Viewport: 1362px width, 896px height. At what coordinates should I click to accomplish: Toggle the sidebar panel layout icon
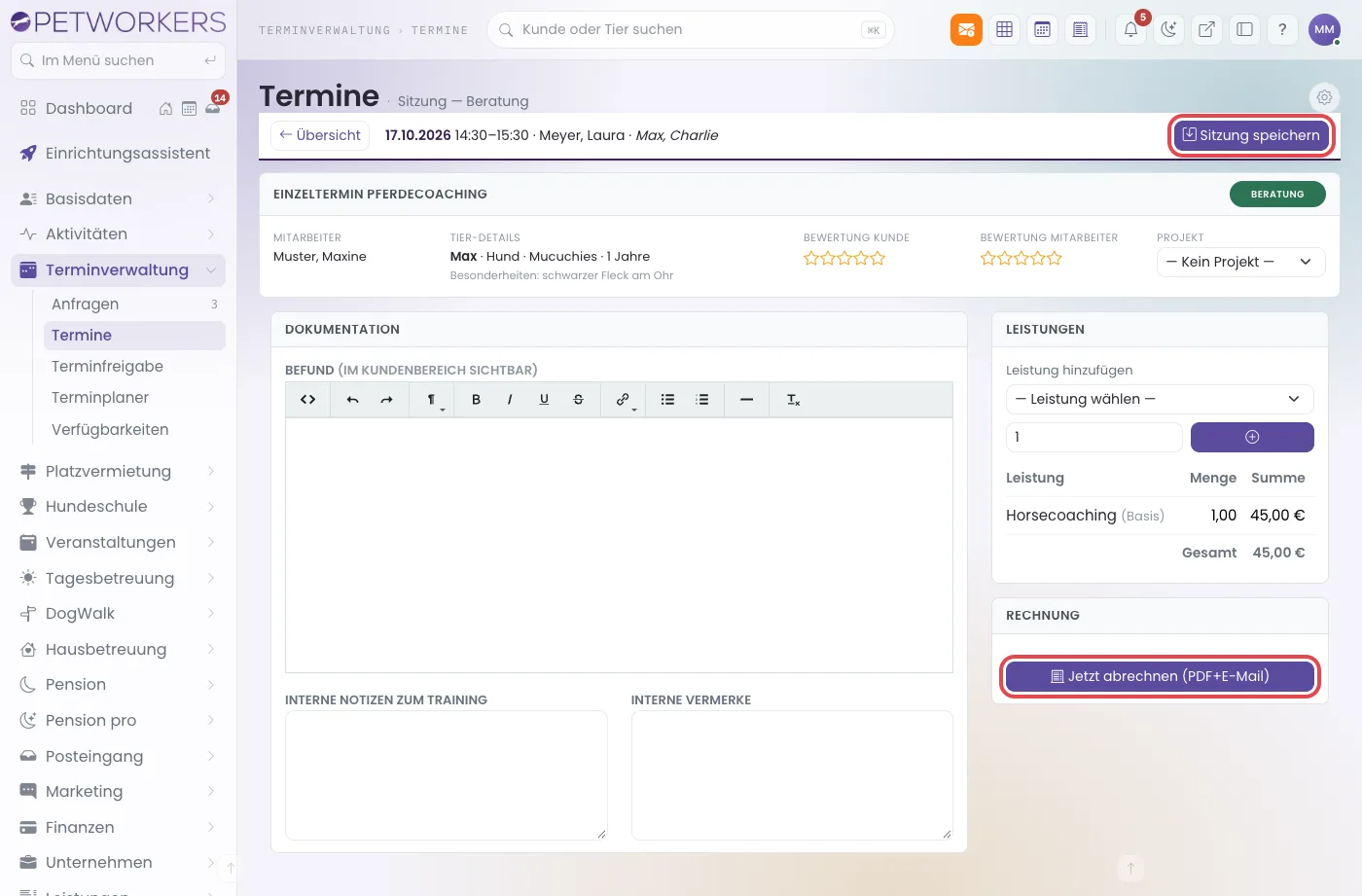pyautogui.click(x=1244, y=30)
